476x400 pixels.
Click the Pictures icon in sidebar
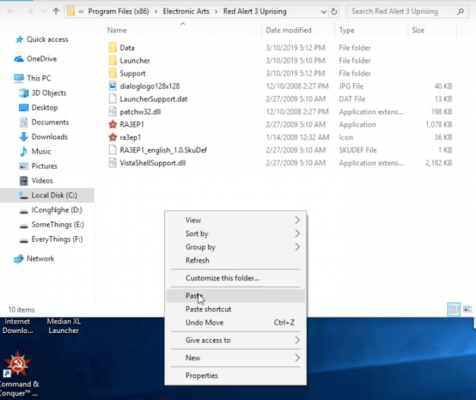point(24,166)
